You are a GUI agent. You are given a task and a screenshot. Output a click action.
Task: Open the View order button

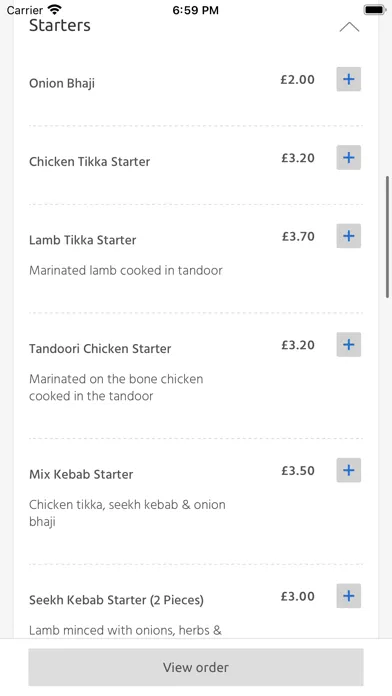pyautogui.click(x=196, y=667)
